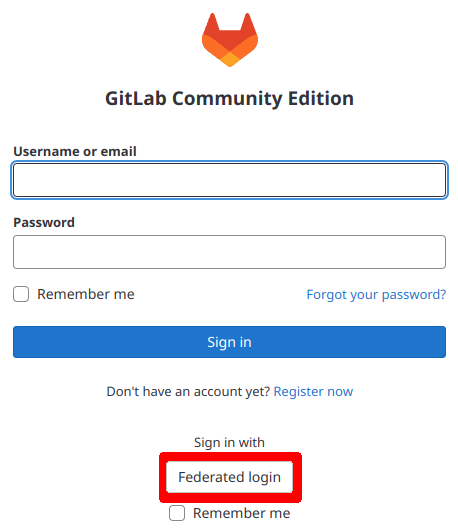458x529 pixels.
Task: Tick the Remember me checkbox below Federated login
Action: pyautogui.click(x=177, y=513)
